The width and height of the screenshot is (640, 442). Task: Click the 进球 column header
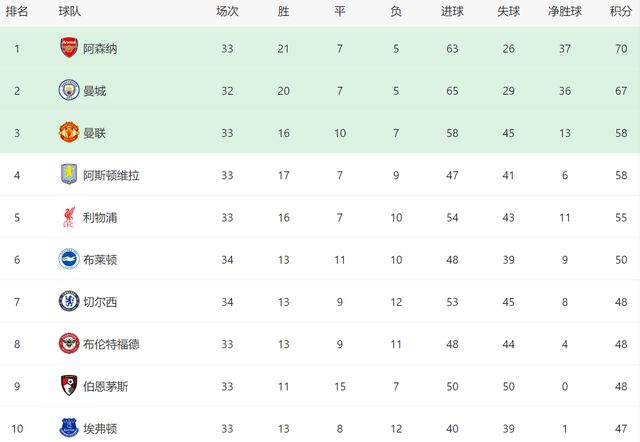[x=452, y=12]
